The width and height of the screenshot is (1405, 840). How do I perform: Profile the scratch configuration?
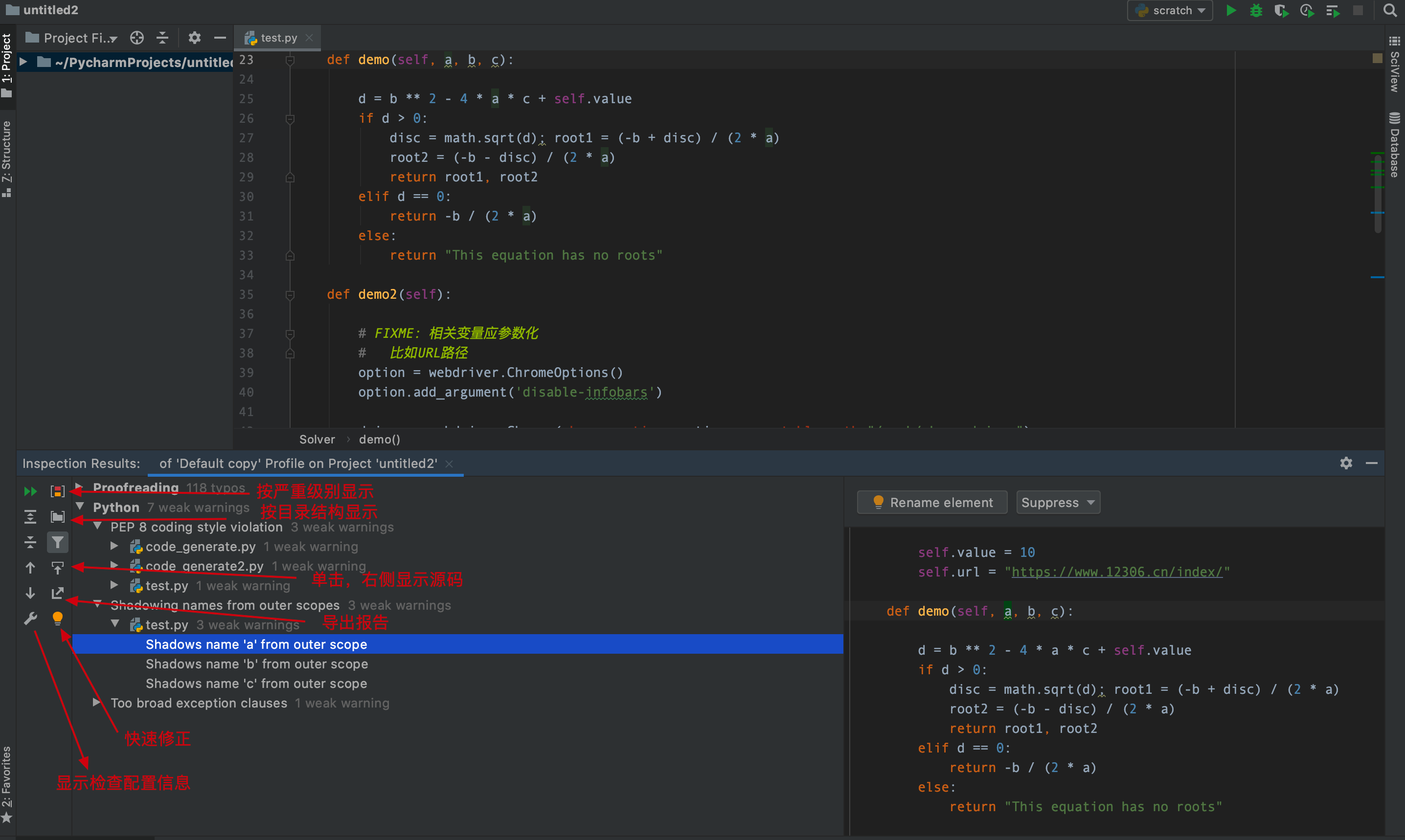click(x=1307, y=10)
